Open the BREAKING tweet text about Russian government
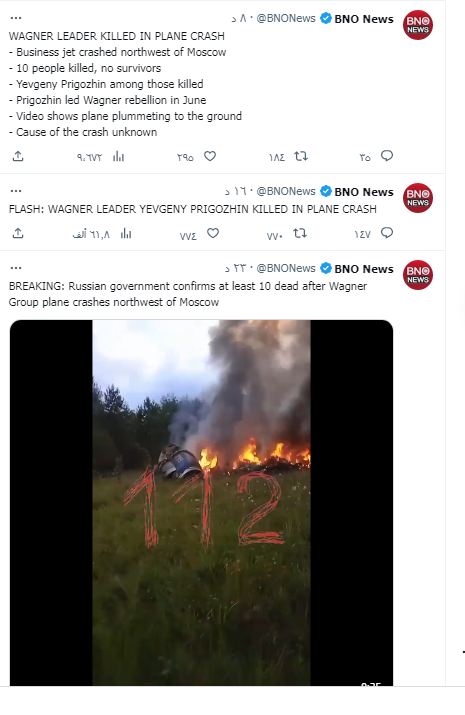465x715 pixels. 188,294
